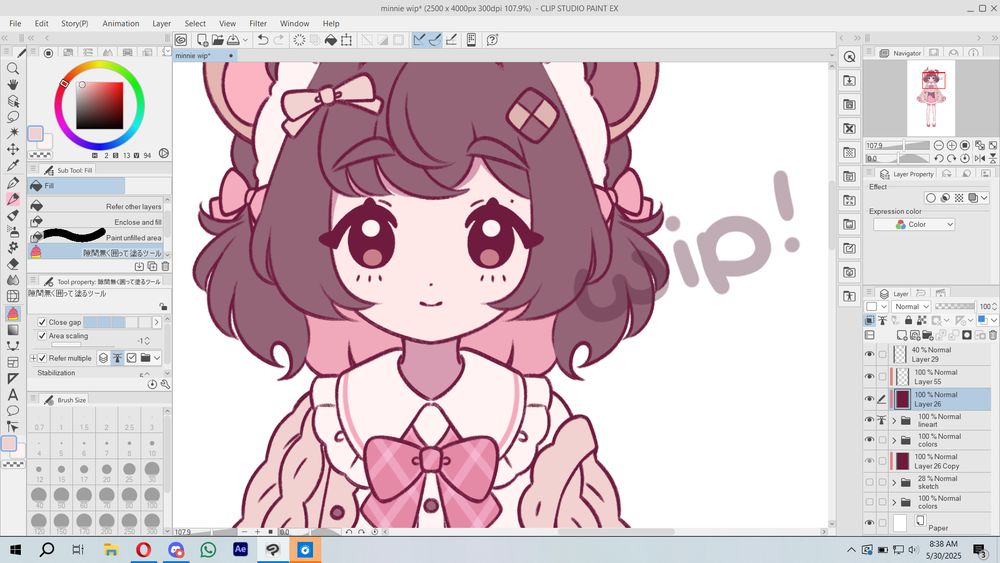Open the Window menu

tap(295, 23)
